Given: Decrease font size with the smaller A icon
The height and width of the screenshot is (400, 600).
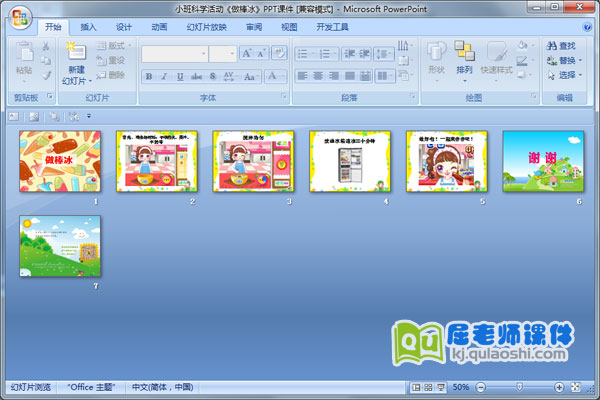Looking at the screenshot, I should pyautogui.click(x=261, y=53).
